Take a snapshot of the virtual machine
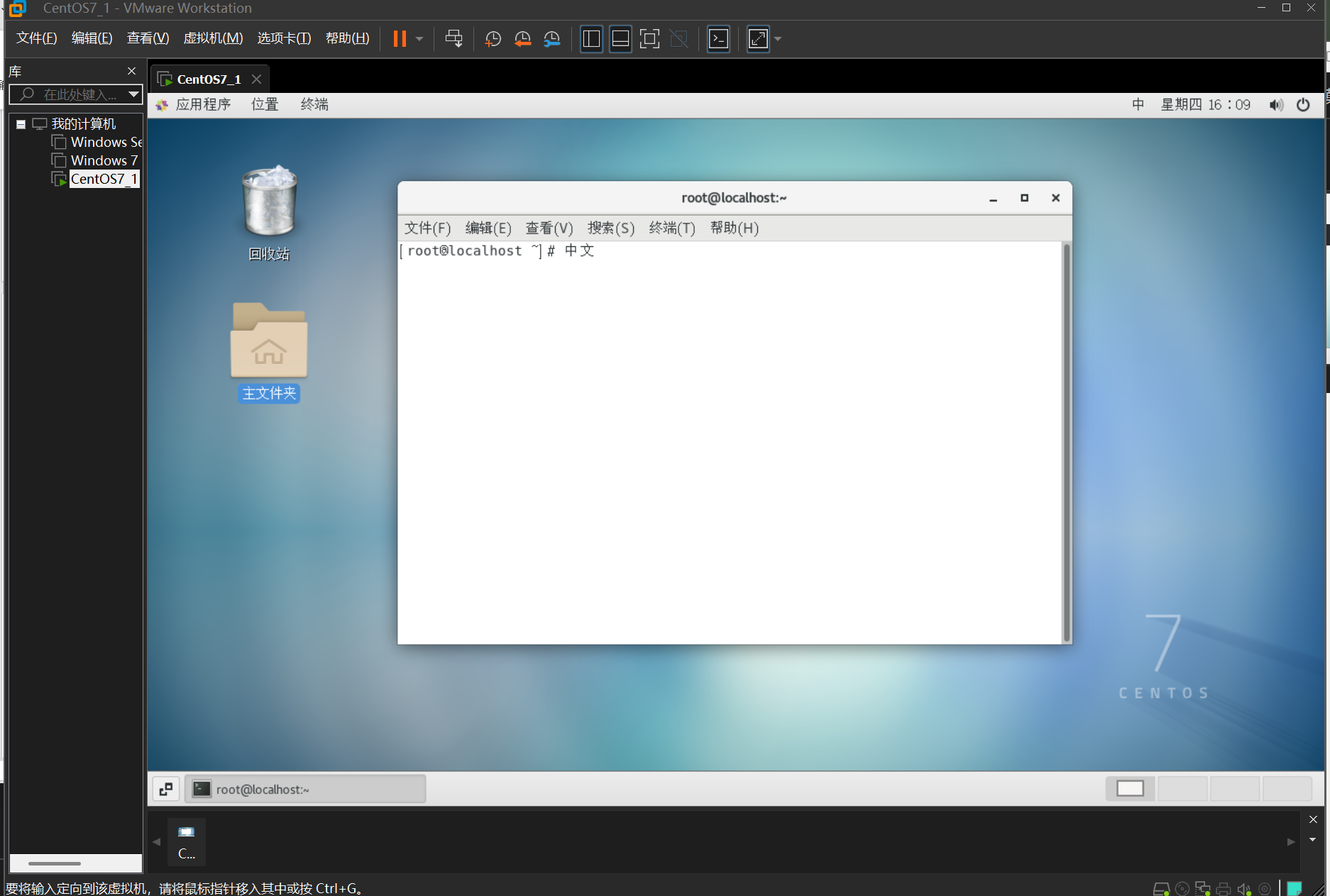Viewport: 1330px width, 896px height. [x=493, y=39]
